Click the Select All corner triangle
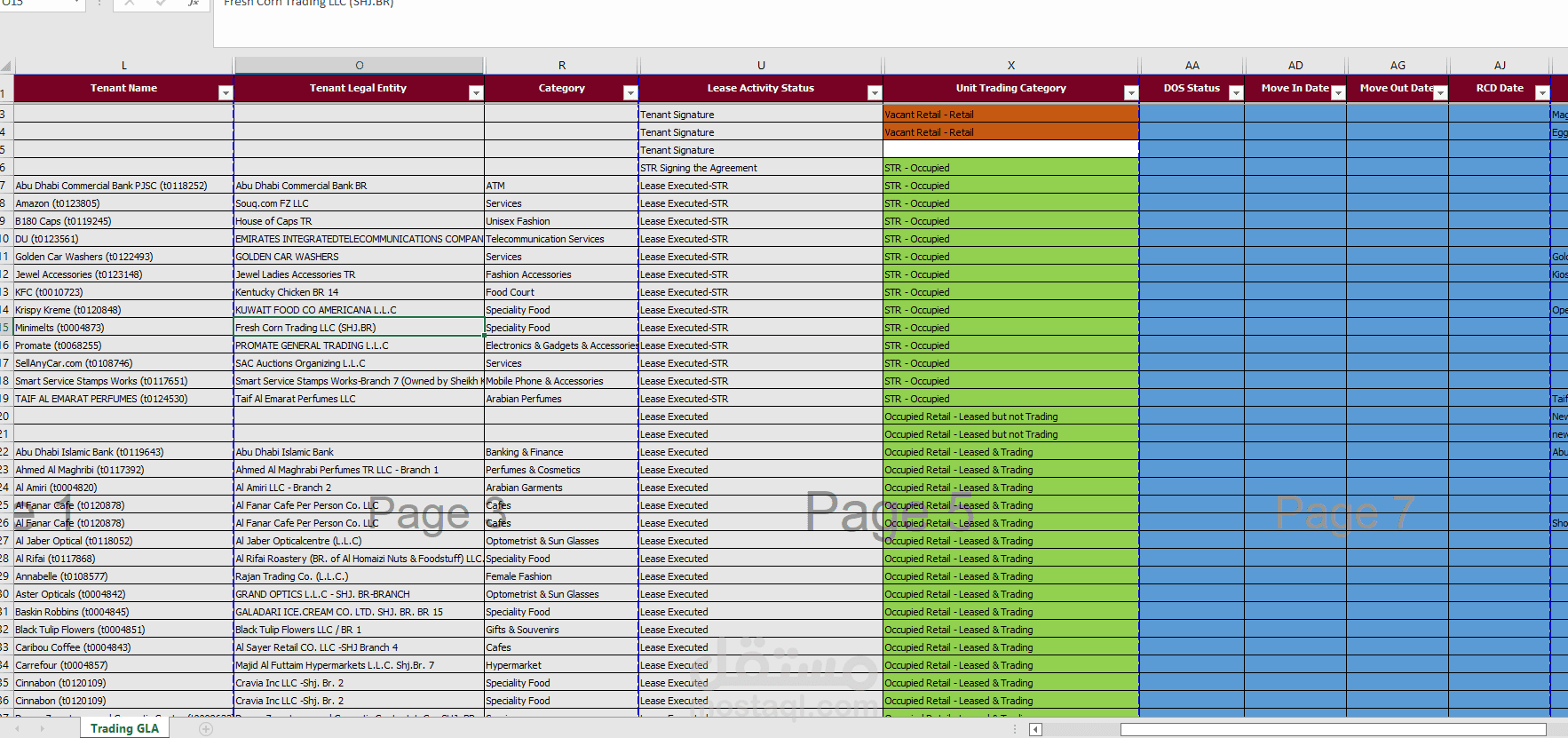The width and height of the screenshot is (1568, 738). tap(6, 66)
